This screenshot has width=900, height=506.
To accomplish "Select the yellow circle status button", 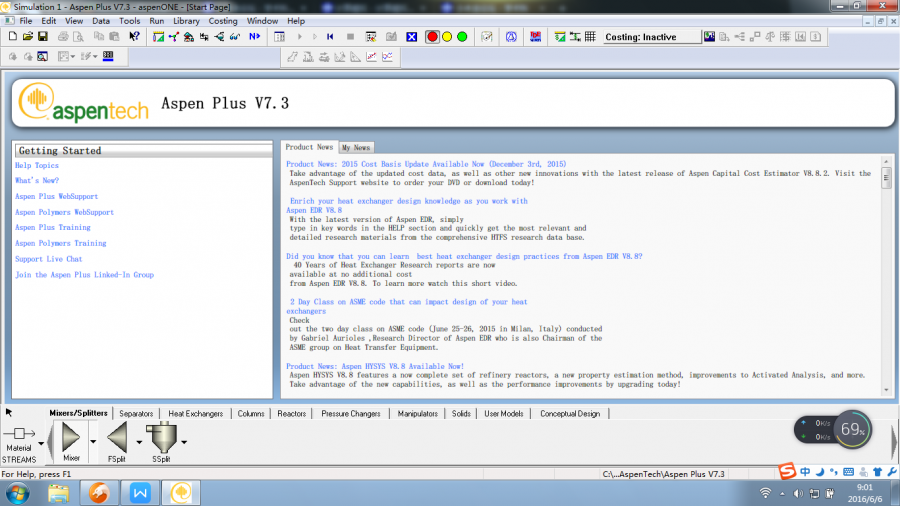I will pyautogui.click(x=447, y=37).
